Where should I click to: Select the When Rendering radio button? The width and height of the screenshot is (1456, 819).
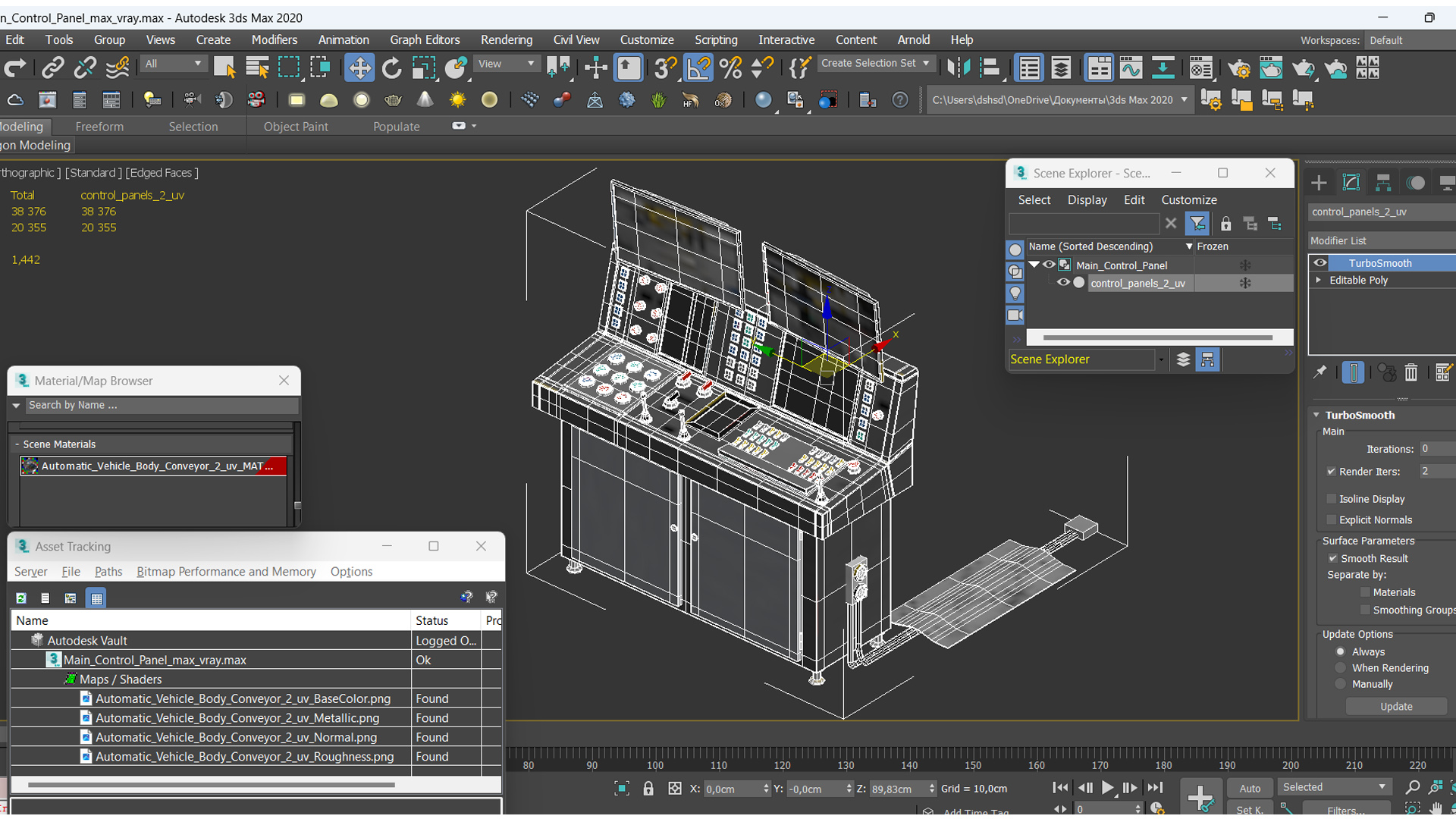[1340, 668]
